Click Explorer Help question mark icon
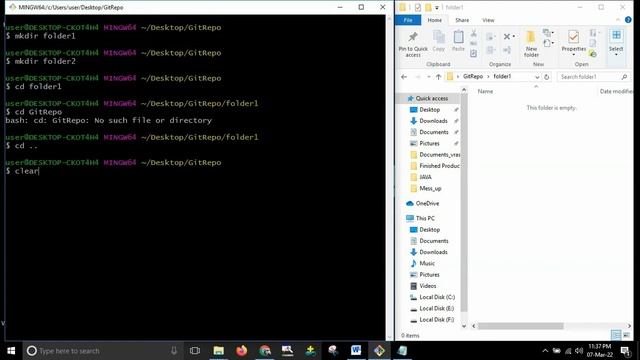Screen dimensions: 640x360 pyautogui.click(x=628, y=20)
